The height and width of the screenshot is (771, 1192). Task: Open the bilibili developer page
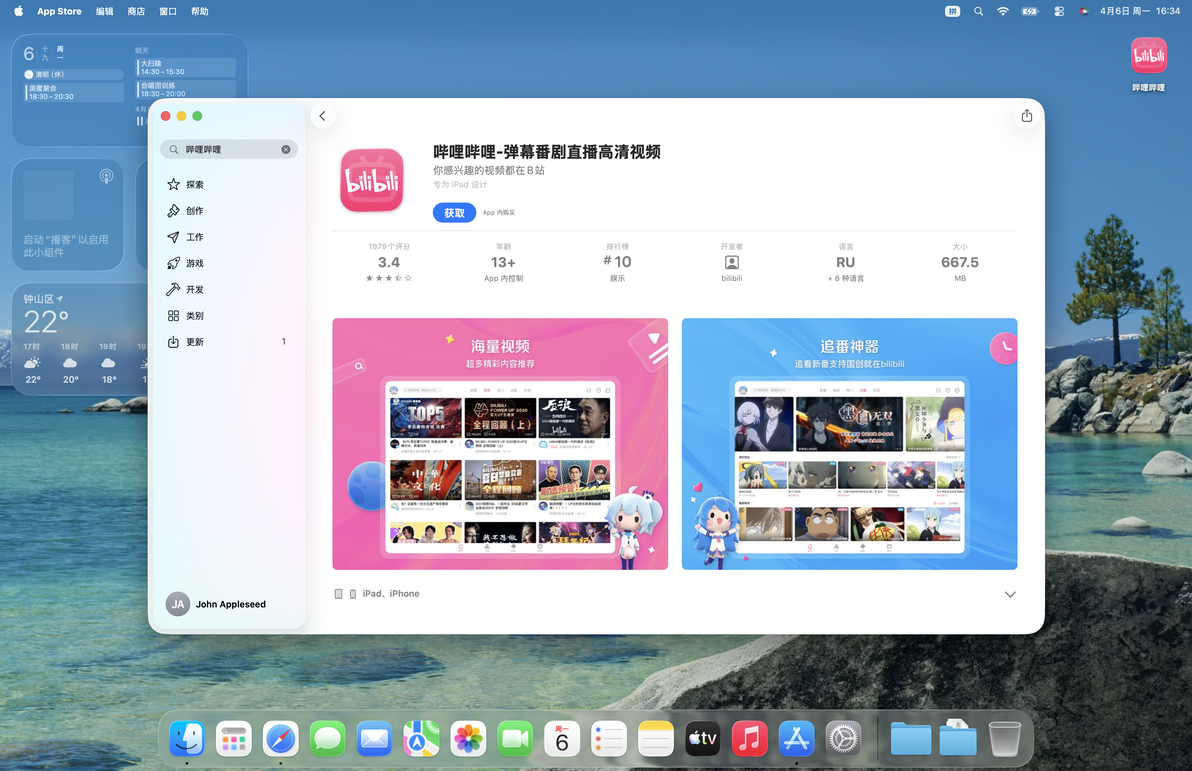coord(731,263)
